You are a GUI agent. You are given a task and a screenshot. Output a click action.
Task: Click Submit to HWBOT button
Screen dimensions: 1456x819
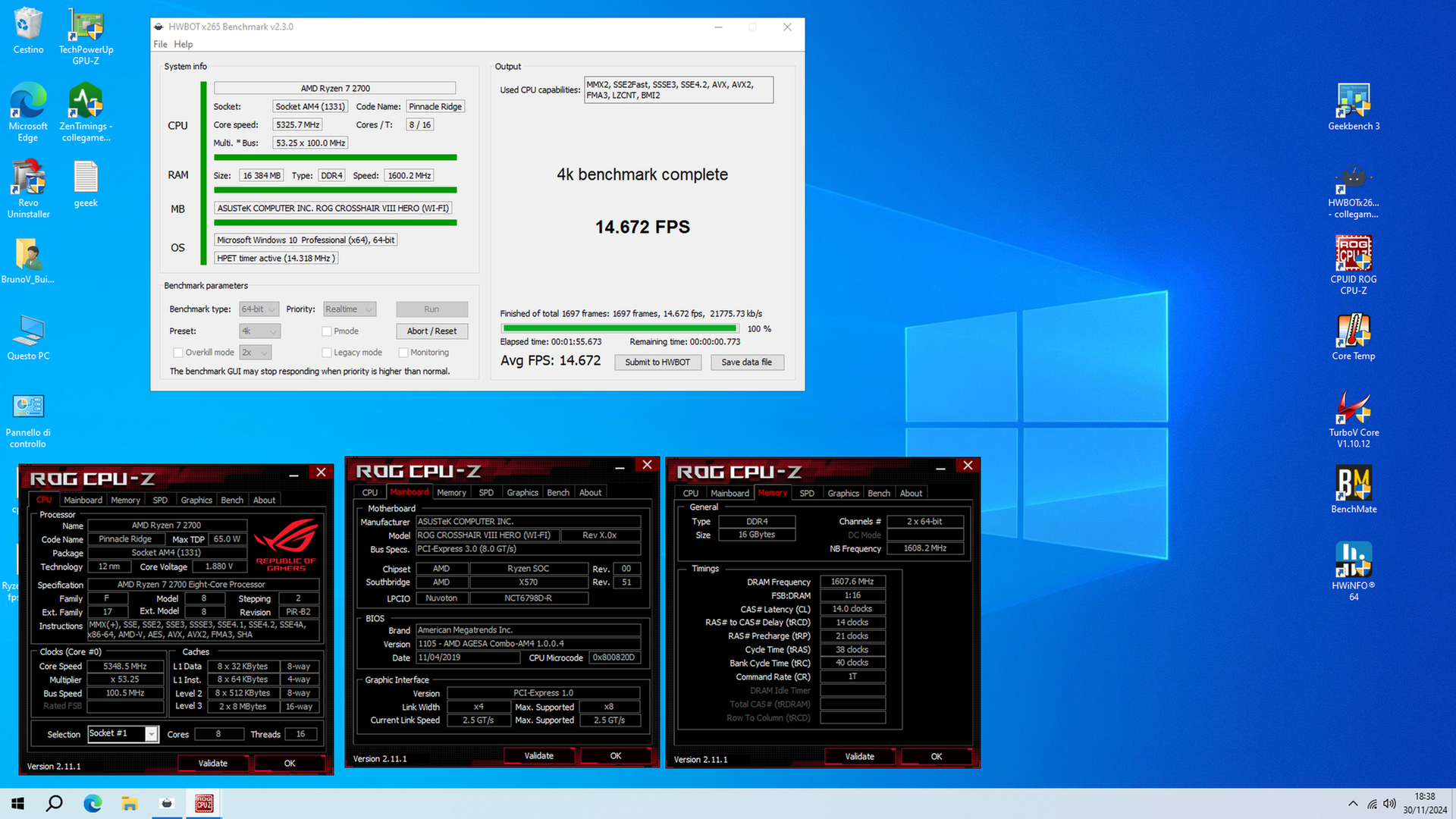[x=657, y=362]
